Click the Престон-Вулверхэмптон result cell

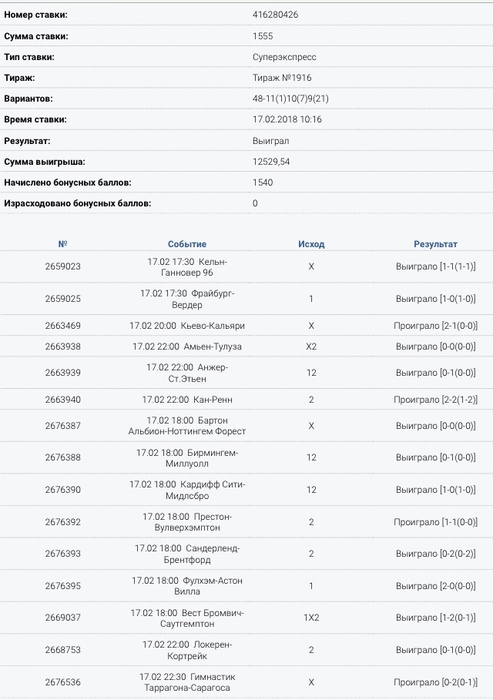point(435,522)
